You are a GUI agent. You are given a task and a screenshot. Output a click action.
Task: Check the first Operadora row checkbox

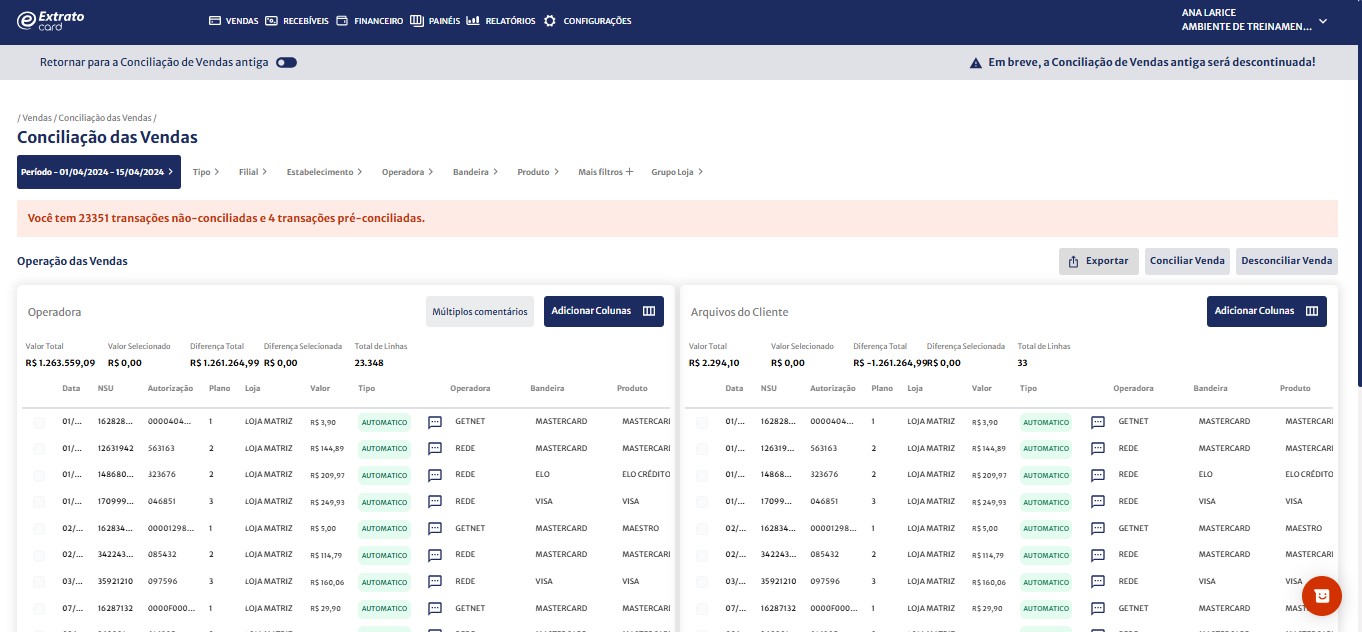(39, 423)
